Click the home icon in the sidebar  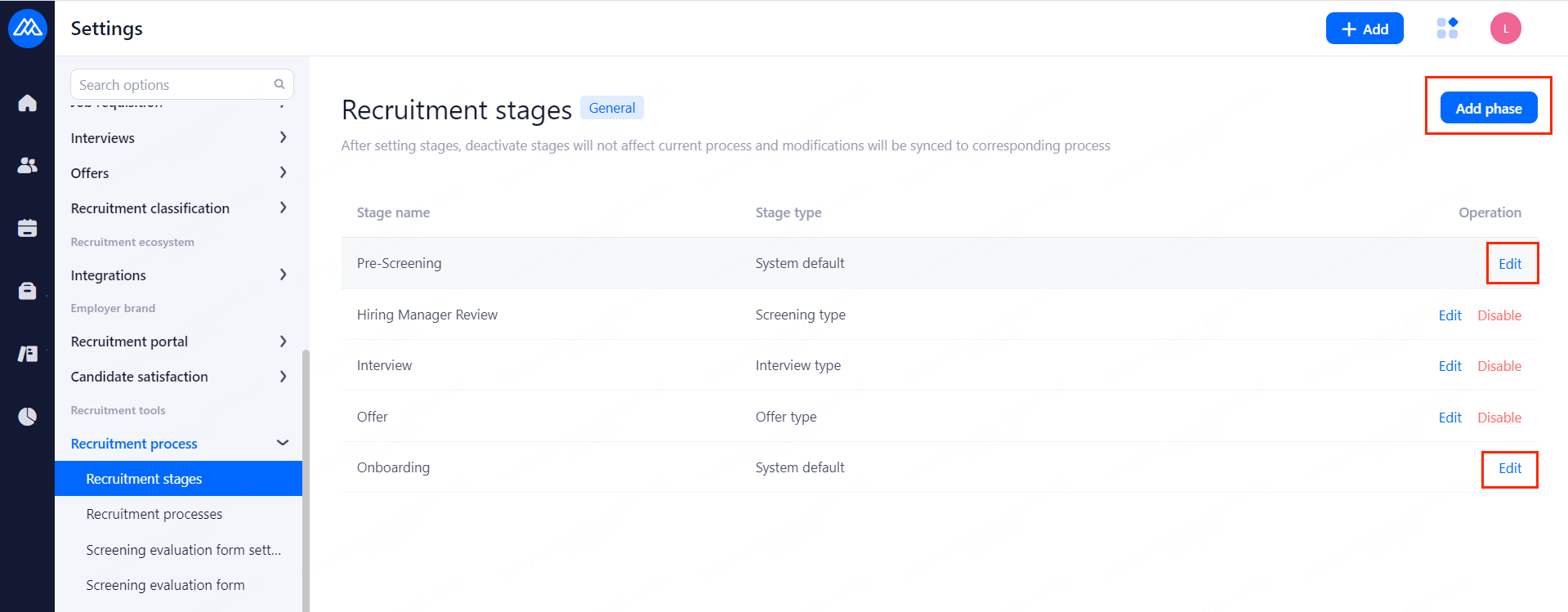click(28, 103)
